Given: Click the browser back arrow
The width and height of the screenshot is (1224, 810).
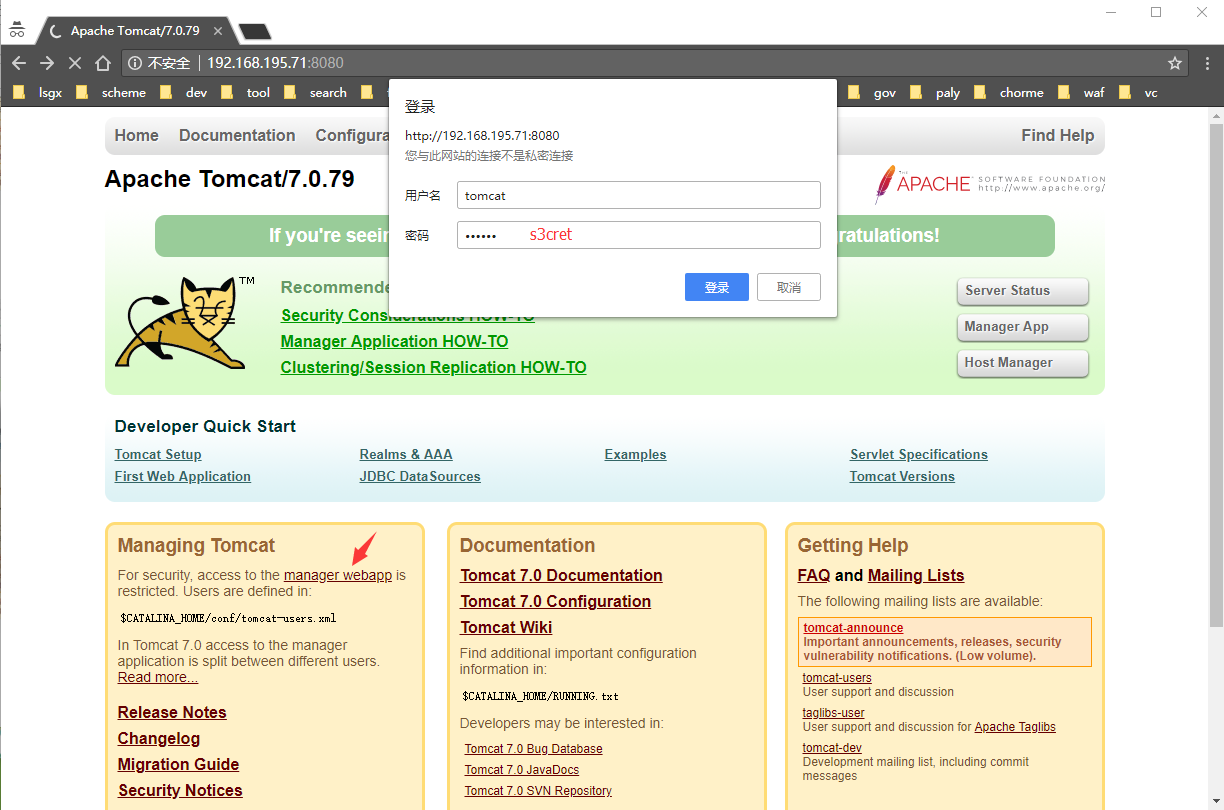Looking at the screenshot, I should [19, 63].
